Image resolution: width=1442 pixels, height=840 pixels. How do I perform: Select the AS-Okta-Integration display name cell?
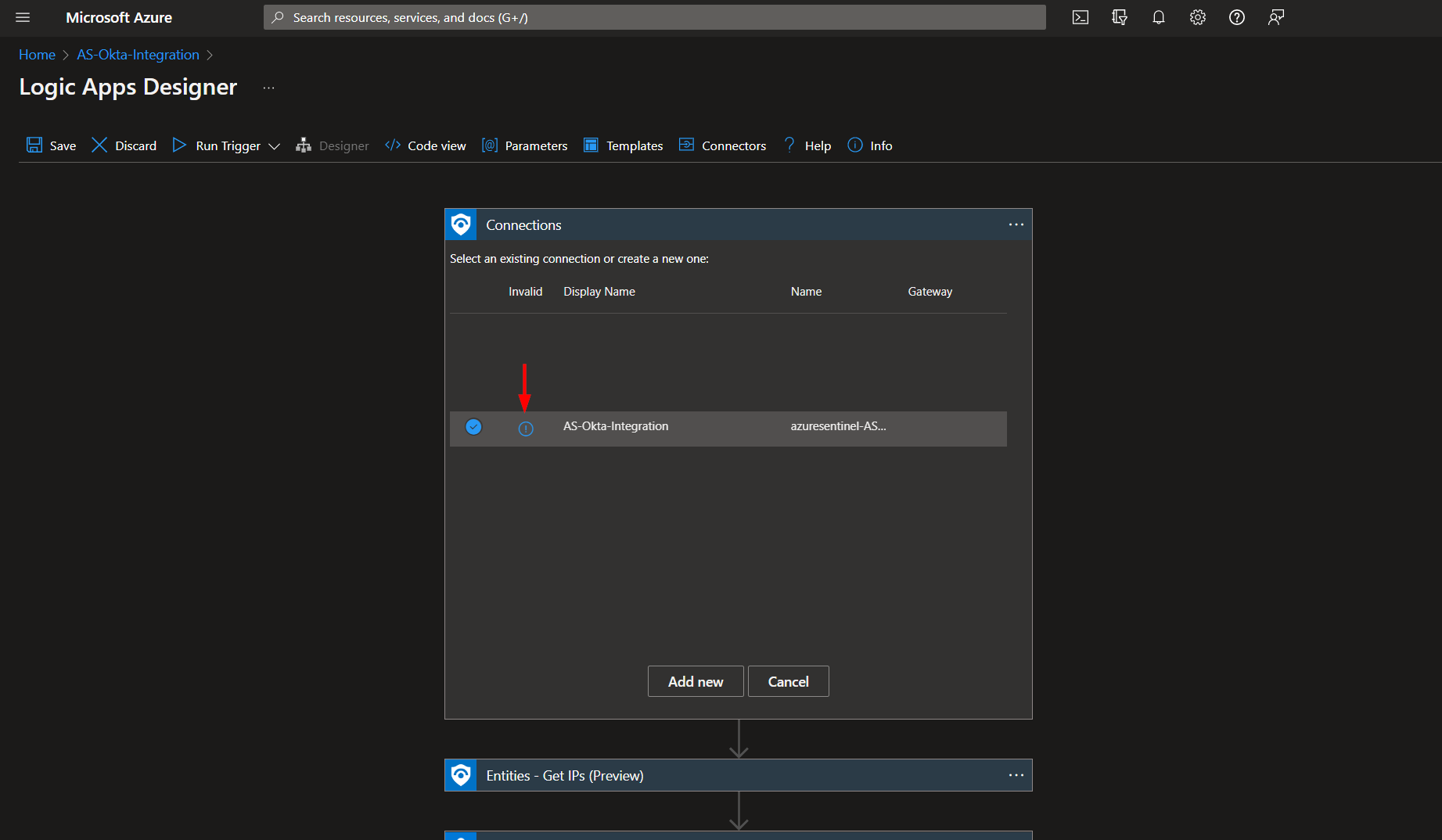pyautogui.click(x=616, y=426)
